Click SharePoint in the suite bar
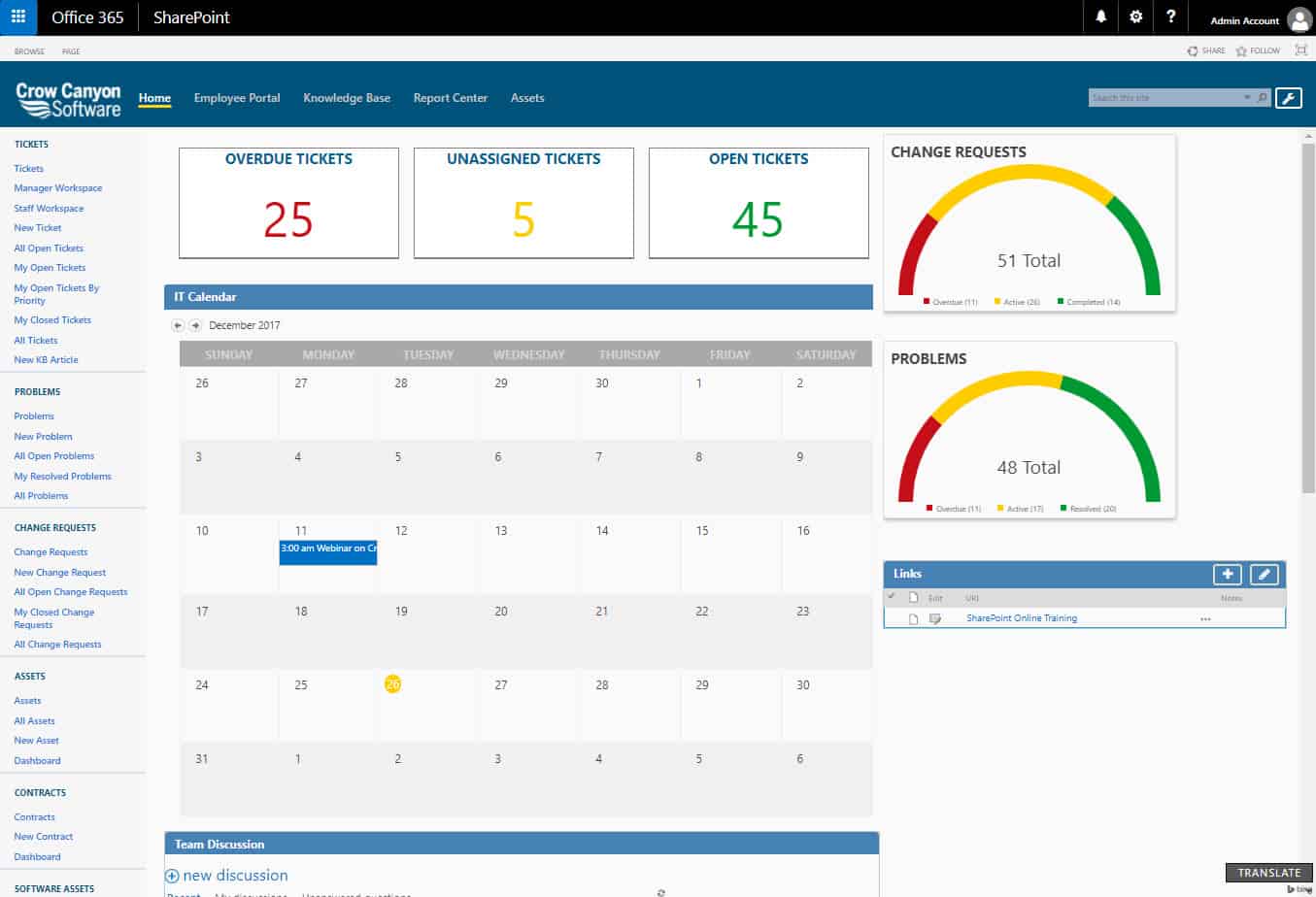Viewport: 1316px width, 897px height. tap(191, 17)
